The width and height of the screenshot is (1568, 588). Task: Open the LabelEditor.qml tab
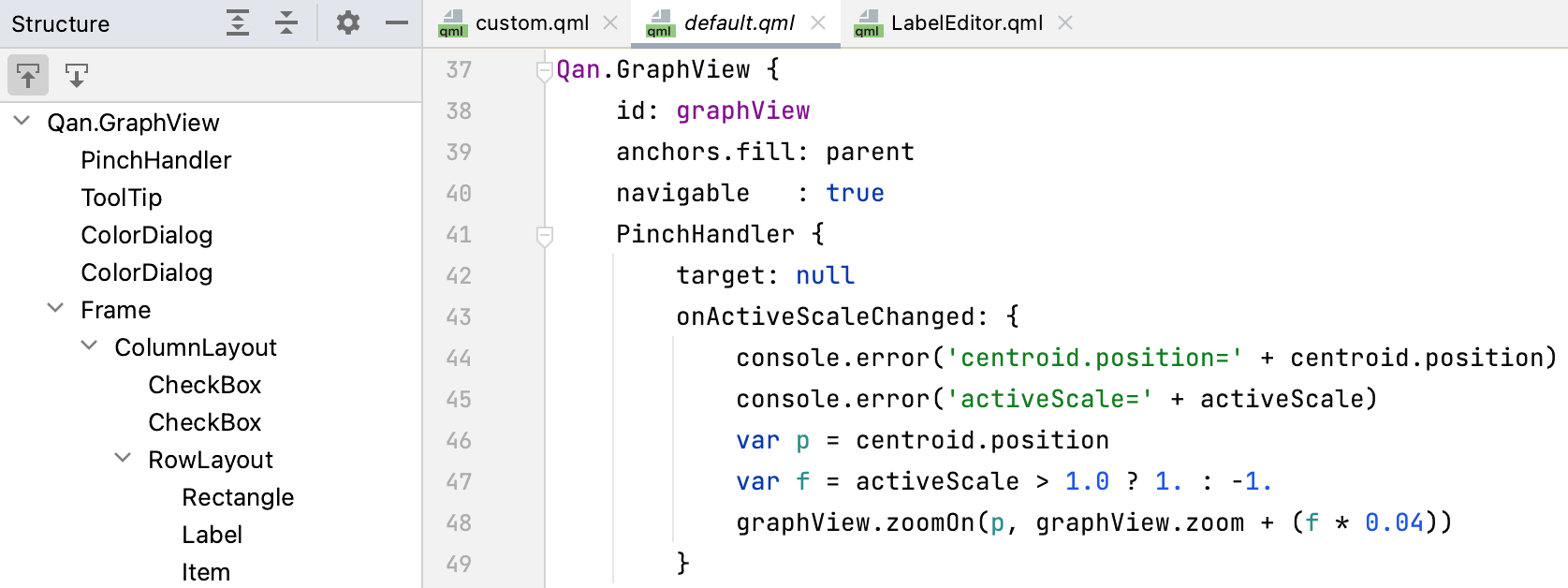pyautogui.click(x=966, y=22)
